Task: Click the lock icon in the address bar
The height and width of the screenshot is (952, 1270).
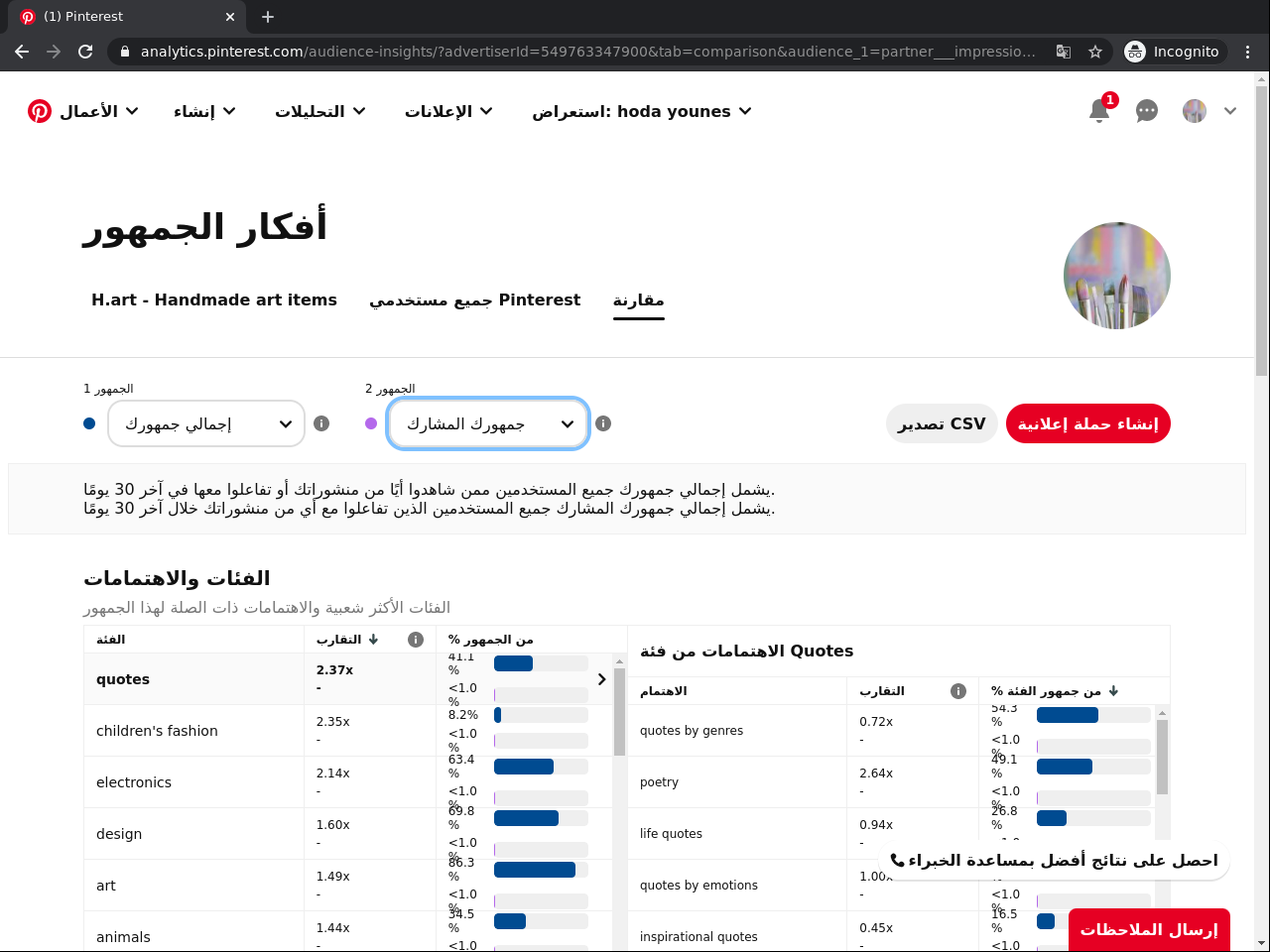Action: (x=125, y=52)
